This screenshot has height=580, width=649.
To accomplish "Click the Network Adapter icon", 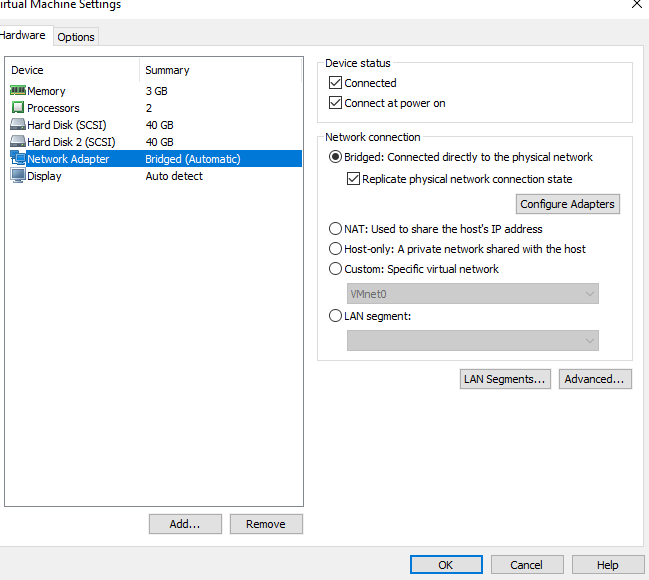I will (x=18, y=159).
